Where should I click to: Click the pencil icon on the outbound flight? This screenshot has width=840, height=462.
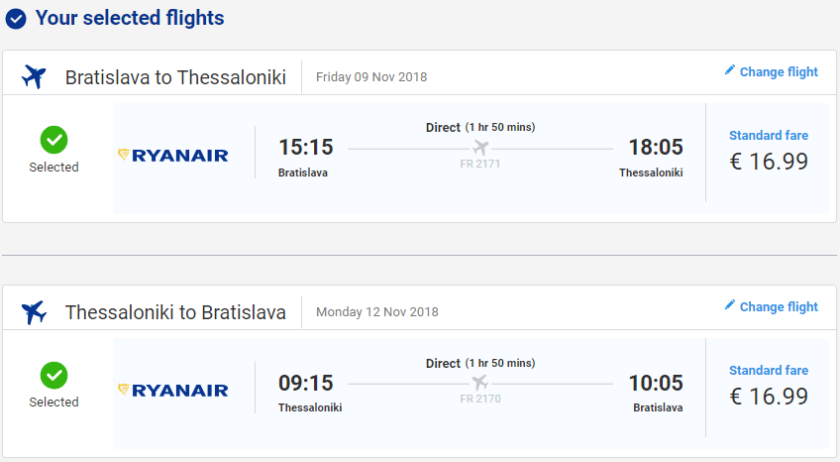coord(729,71)
